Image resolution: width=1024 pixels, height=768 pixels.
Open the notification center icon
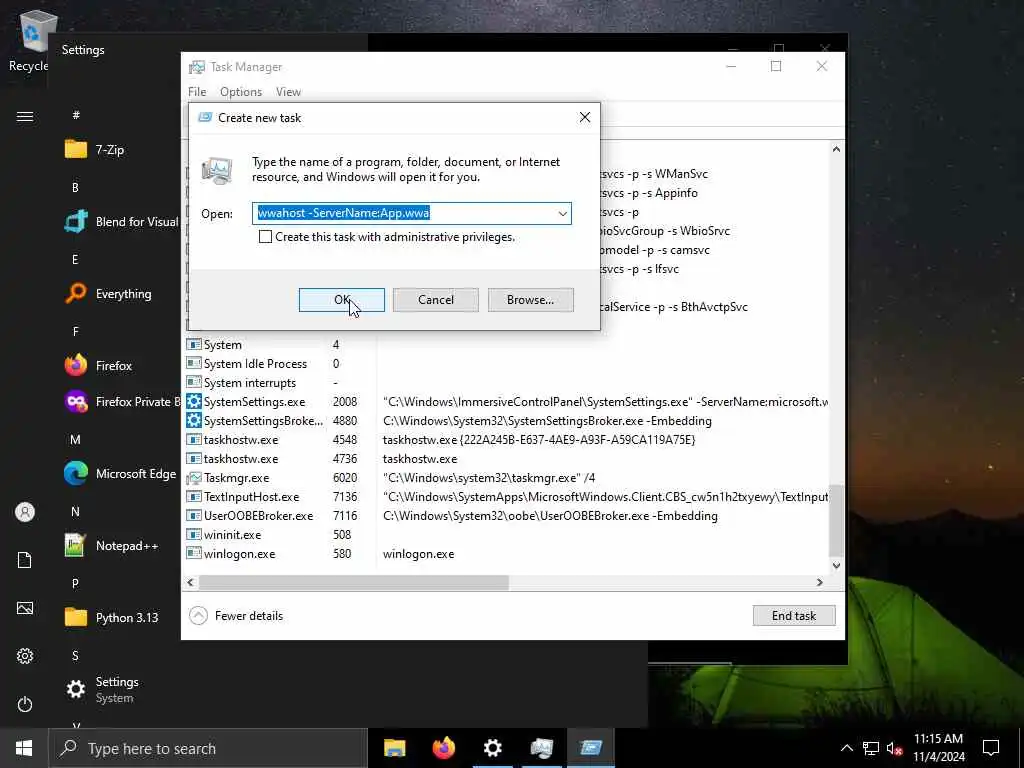click(x=991, y=748)
